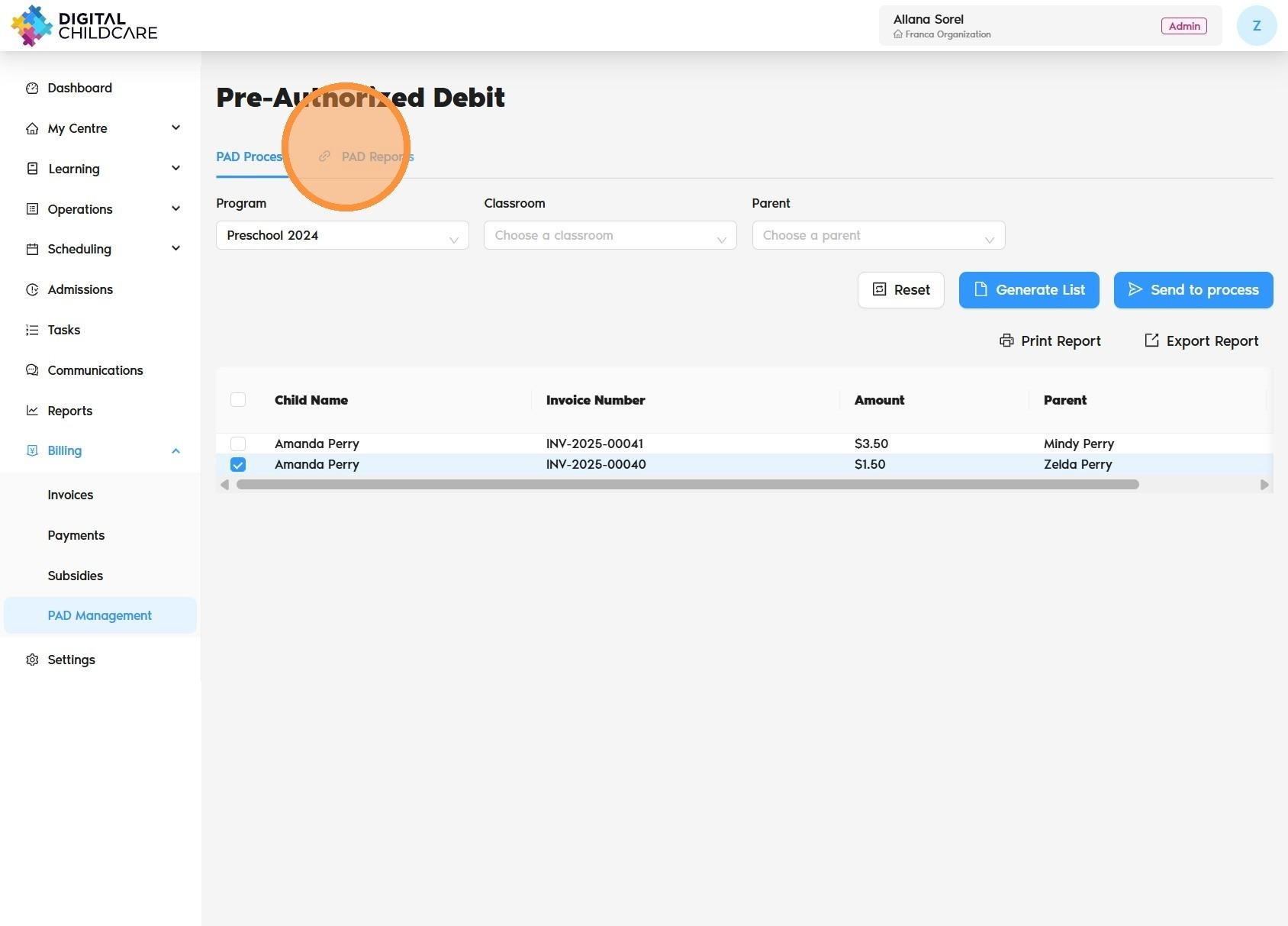Open the Program dropdown showing Preschool 2024
This screenshot has width=1288, height=926.
(343, 235)
